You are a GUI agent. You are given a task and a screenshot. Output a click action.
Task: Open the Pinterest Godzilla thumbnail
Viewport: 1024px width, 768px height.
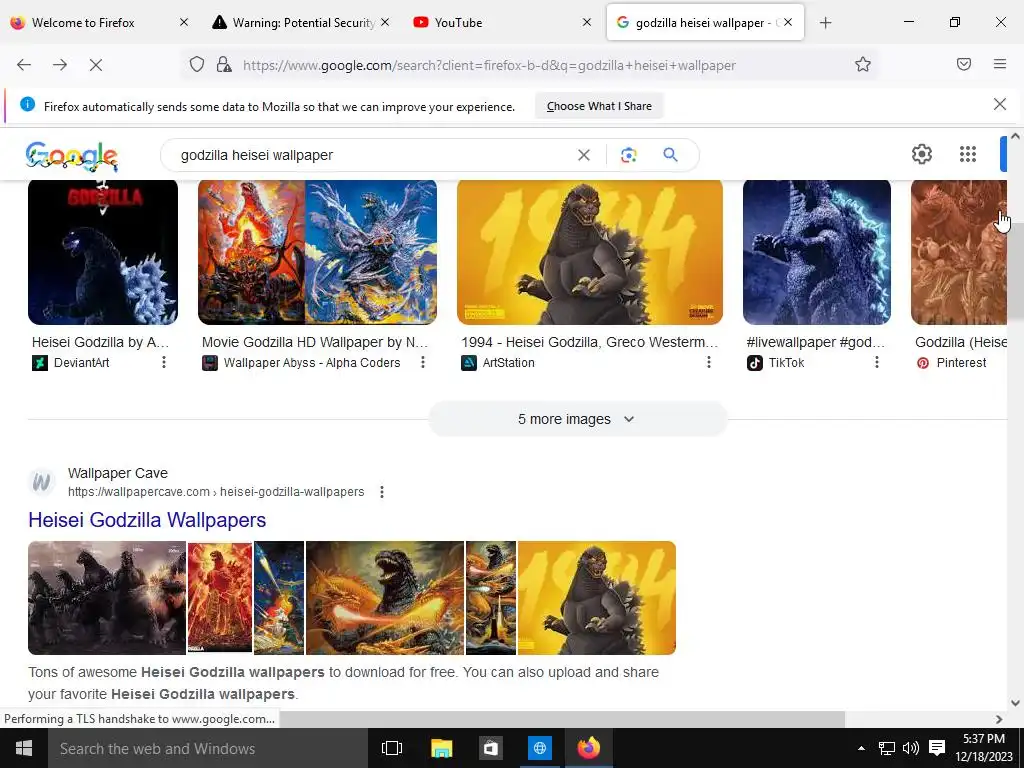point(959,252)
